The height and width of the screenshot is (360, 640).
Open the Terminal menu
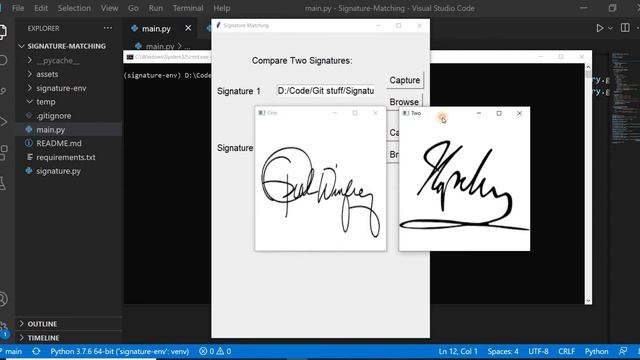pyautogui.click(x=188, y=8)
